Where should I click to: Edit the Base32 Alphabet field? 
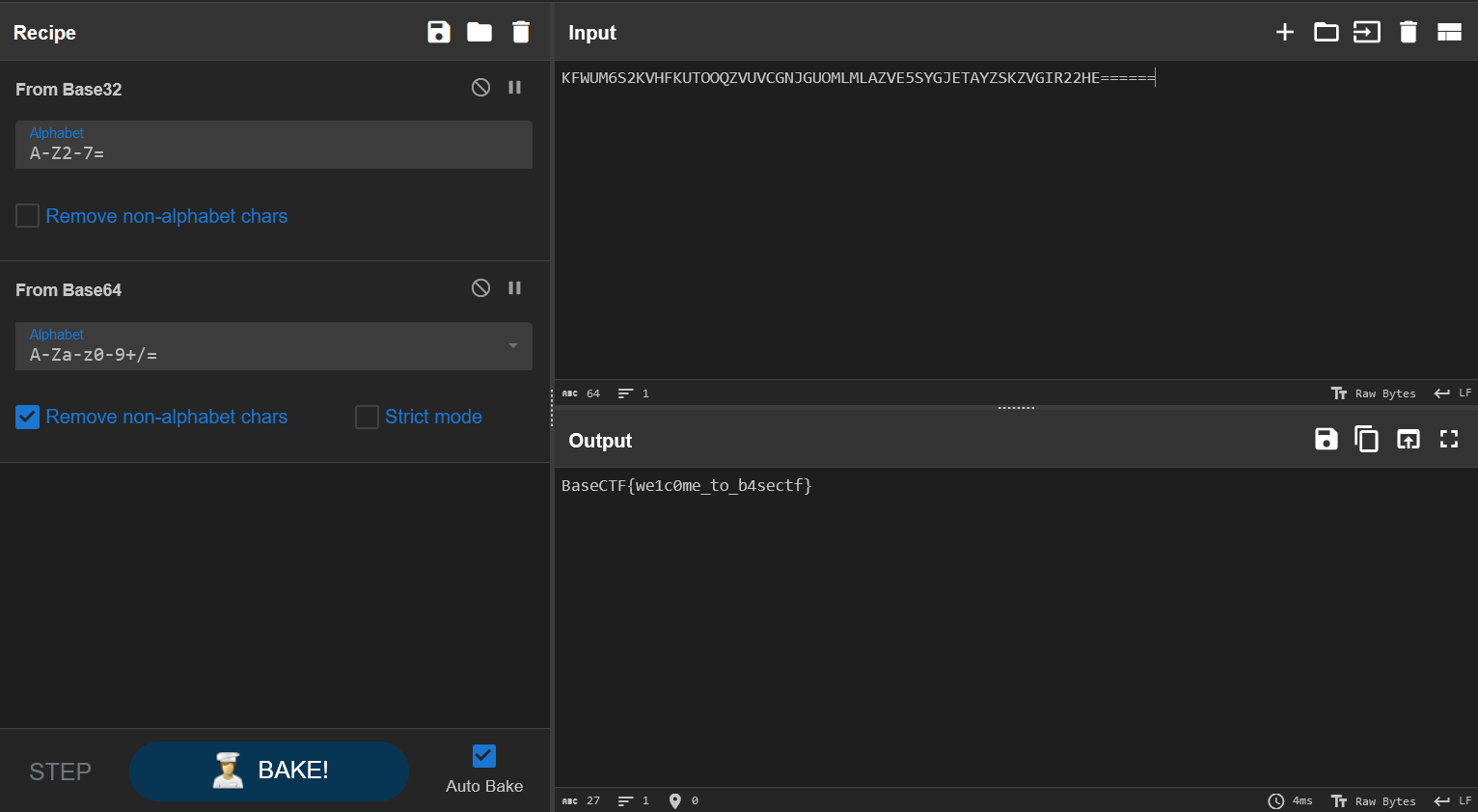(274, 145)
